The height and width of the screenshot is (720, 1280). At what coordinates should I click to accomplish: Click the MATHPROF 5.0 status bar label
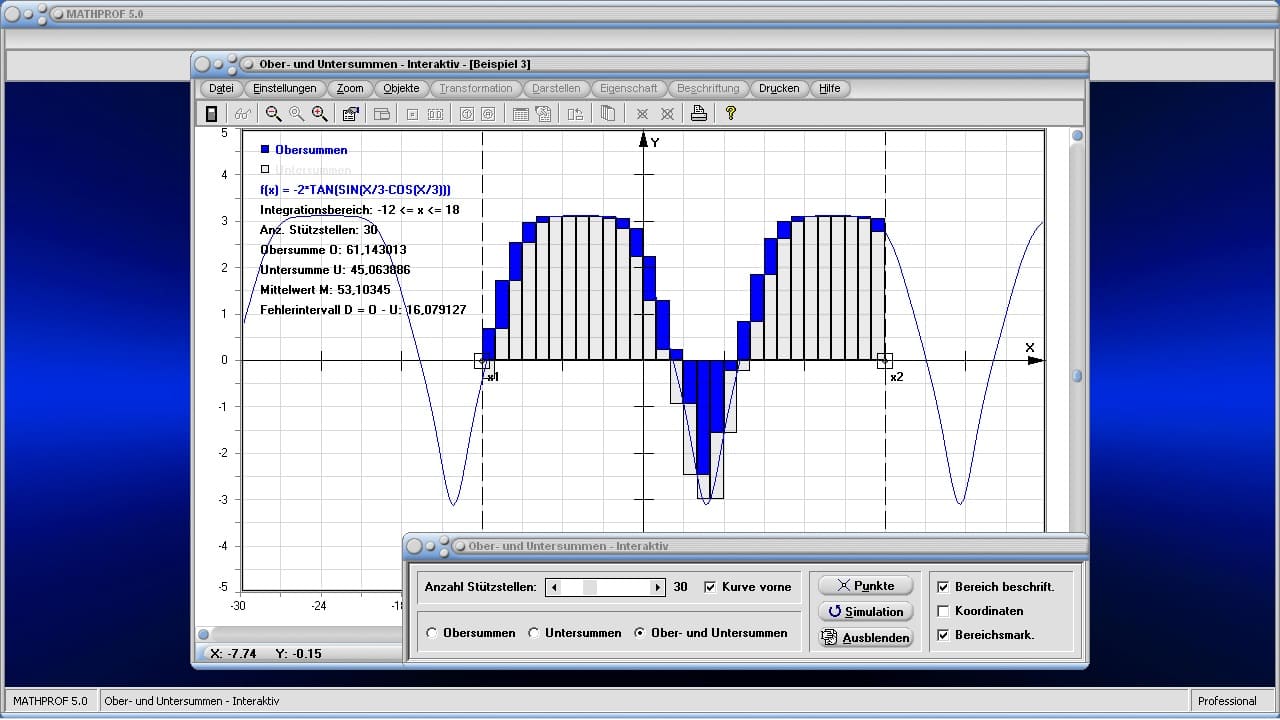click(x=50, y=701)
